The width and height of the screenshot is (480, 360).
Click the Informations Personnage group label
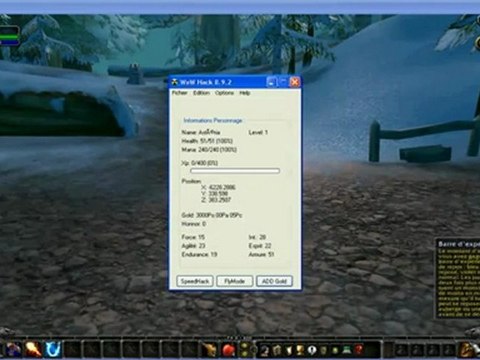coord(213,120)
